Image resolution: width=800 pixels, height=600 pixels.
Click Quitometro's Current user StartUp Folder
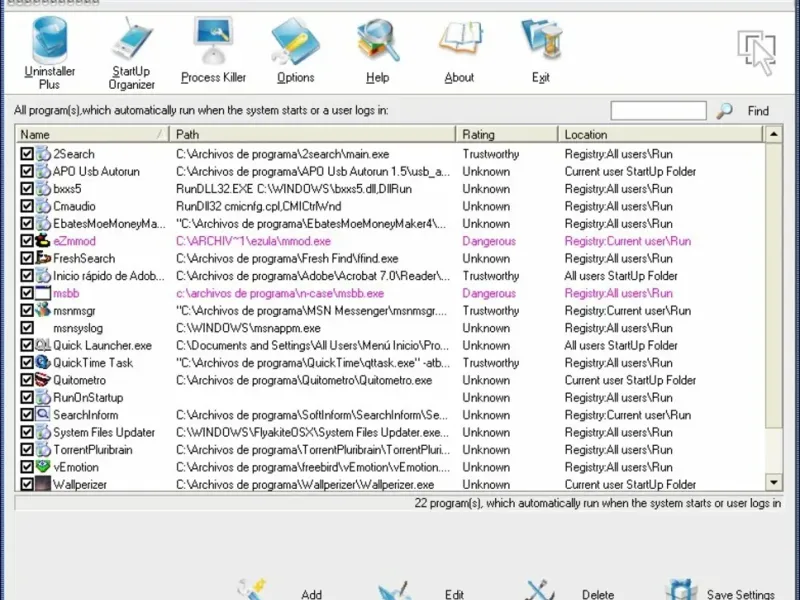click(x=630, y=380)
